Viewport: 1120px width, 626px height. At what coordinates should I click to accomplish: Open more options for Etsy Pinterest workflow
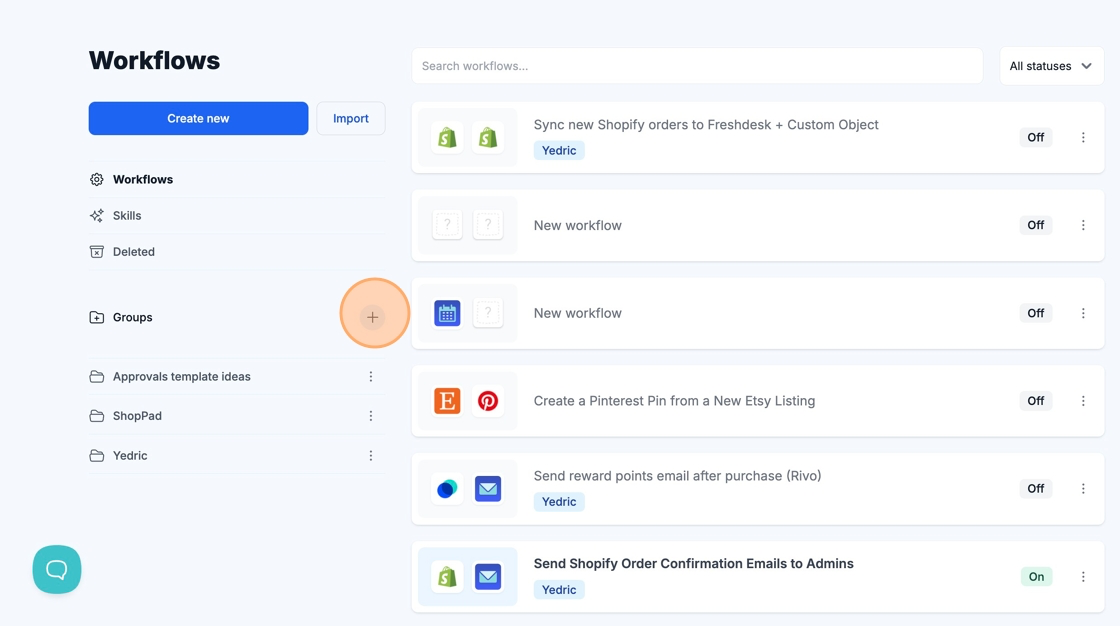(1083, 401)
